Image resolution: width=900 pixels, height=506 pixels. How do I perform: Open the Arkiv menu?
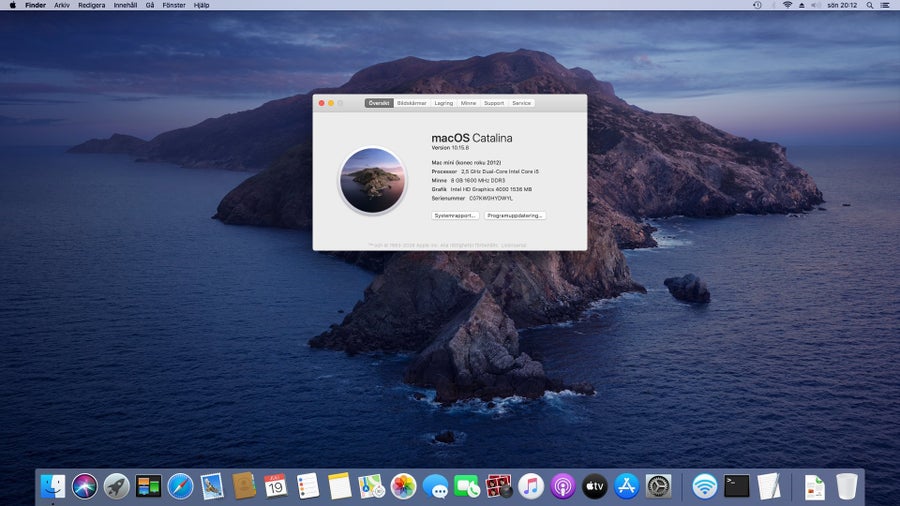click(x=62, y=5)
